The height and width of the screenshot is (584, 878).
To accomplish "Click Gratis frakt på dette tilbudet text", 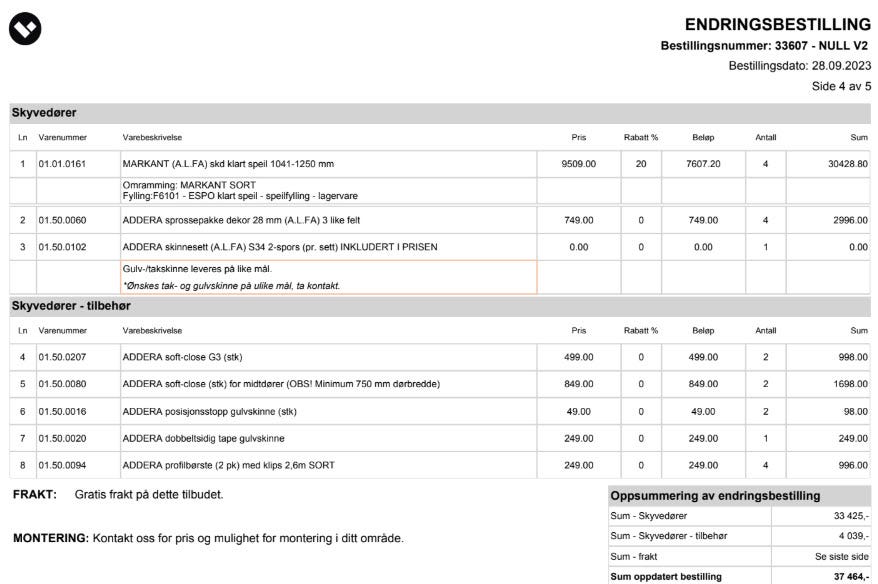I will pyautogui.click(x=149, y=495).
